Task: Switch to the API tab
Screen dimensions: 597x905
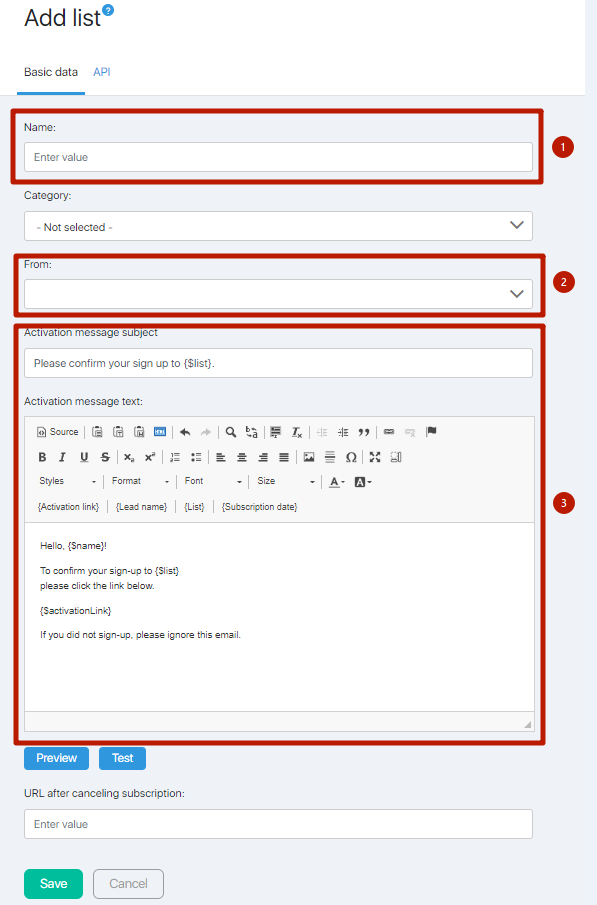Action: coord(102,72)
